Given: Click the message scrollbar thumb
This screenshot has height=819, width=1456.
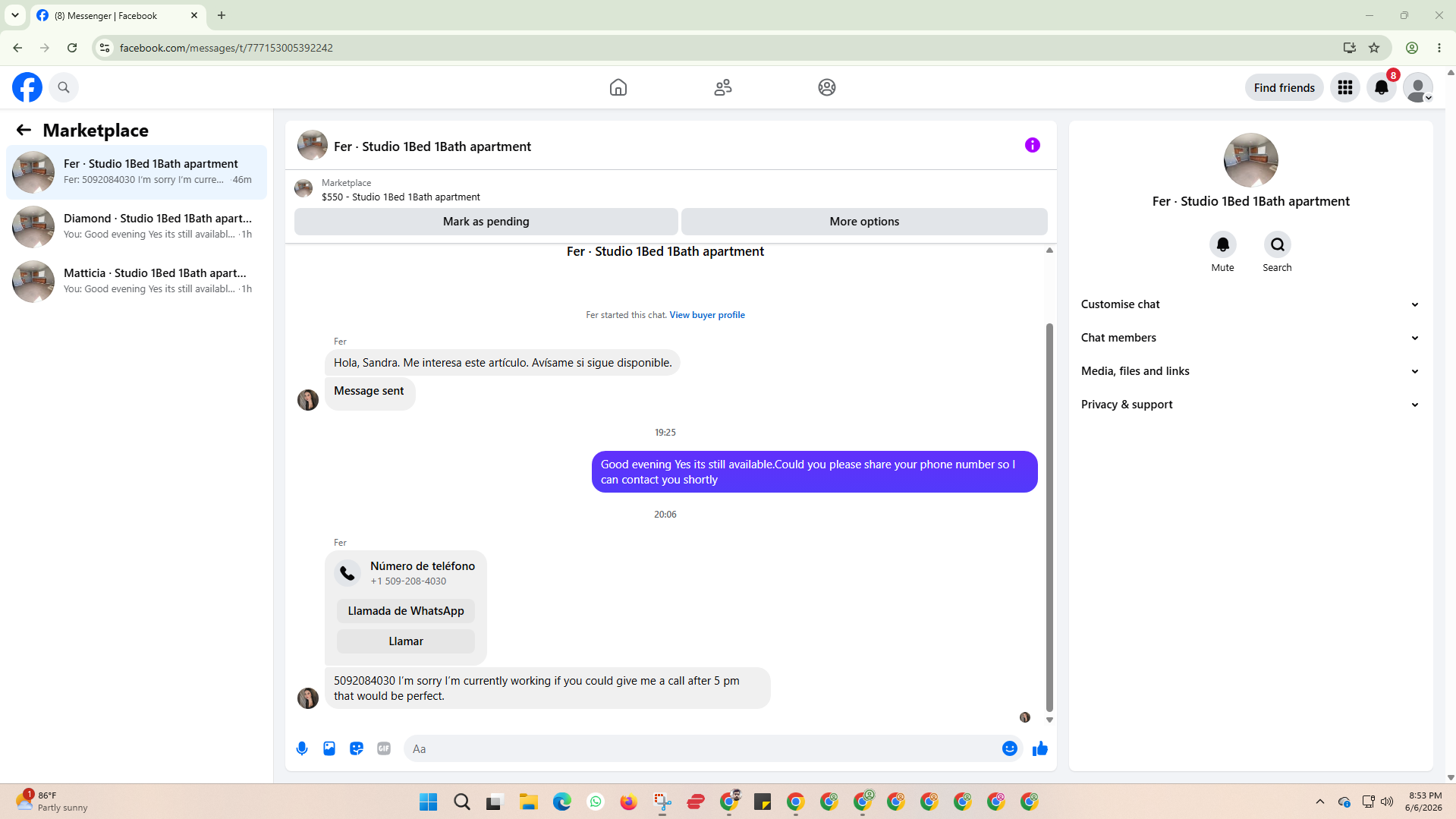Looking at the screenshot, I should click(x=1049, y=516).
